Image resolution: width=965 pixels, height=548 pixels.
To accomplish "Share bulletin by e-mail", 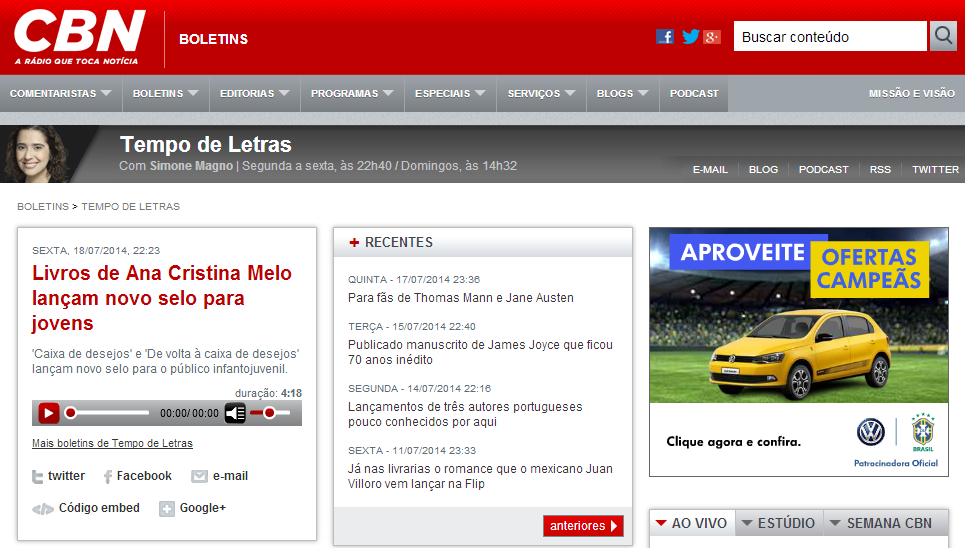I will point(220,477).
